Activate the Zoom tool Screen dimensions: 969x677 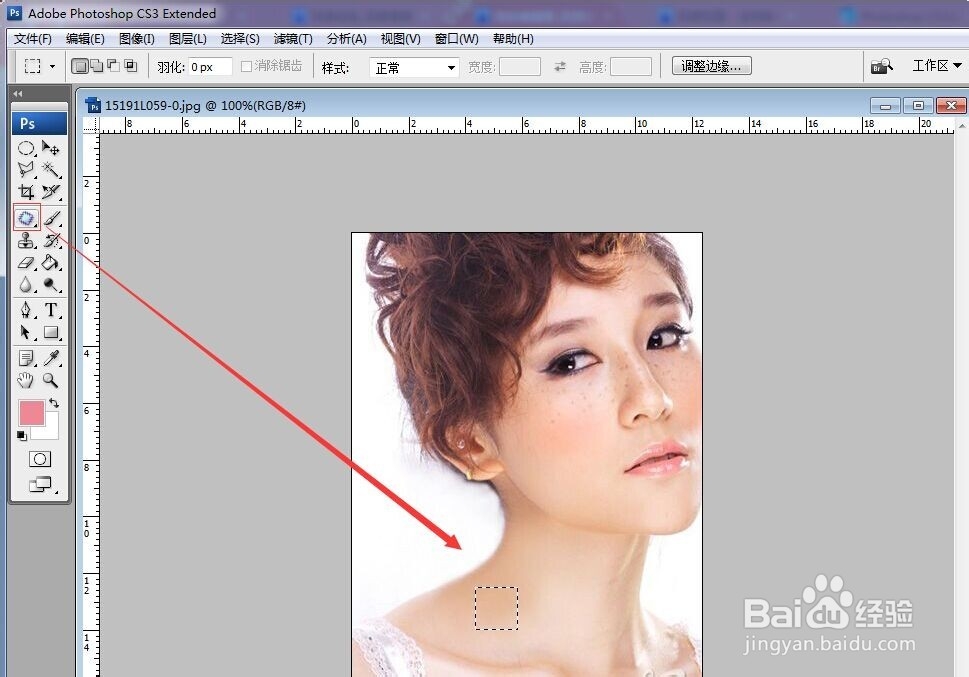(x=52, y=379)
